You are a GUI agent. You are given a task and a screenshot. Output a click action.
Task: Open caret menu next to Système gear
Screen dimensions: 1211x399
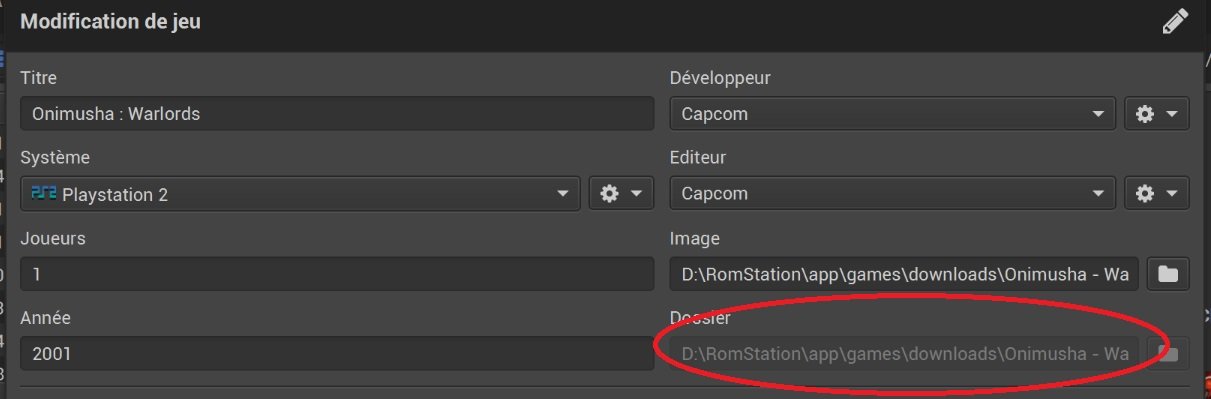tap(635, 193)
